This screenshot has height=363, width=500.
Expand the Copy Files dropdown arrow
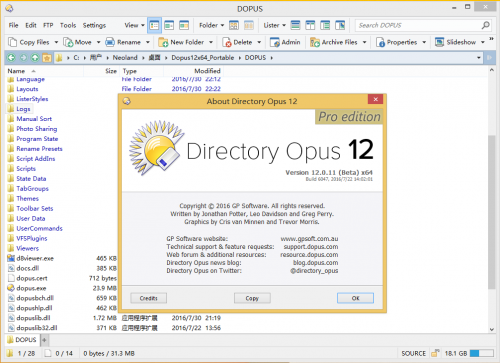pyautogui.click(x=56, y=42)
